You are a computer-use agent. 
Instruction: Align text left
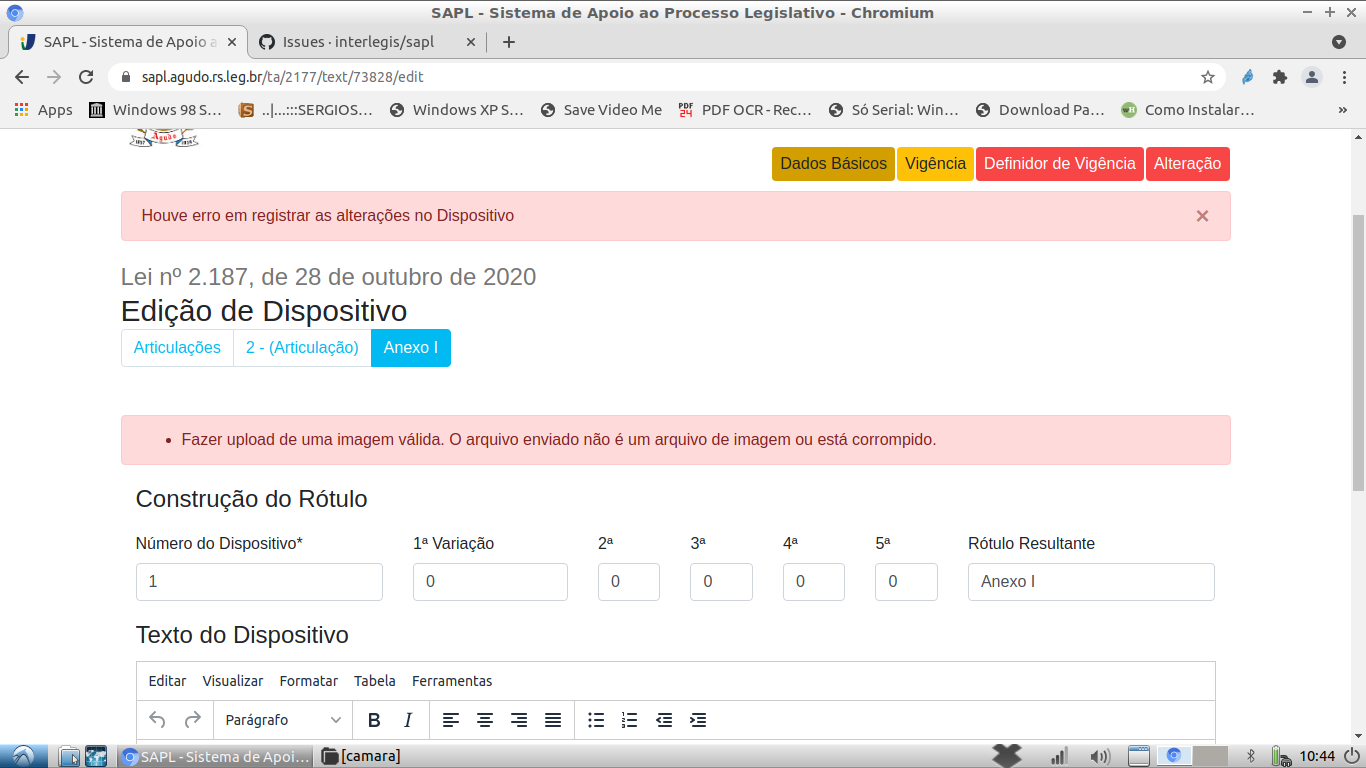(x=451, y=720)
